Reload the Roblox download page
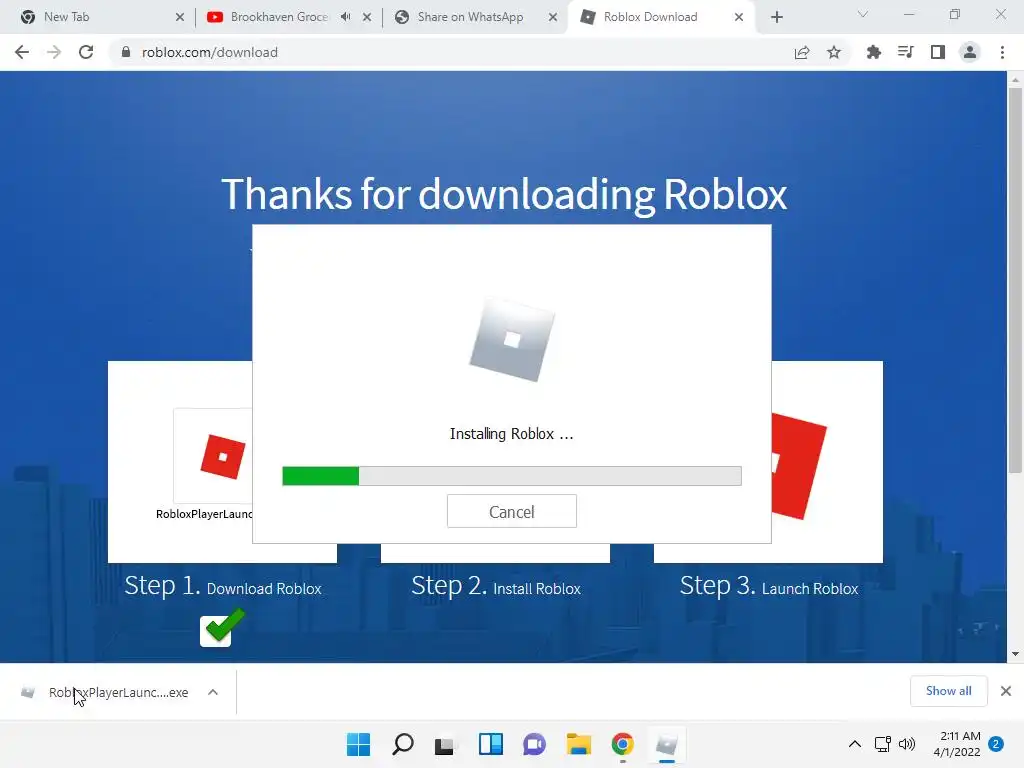 coord(86,52)
